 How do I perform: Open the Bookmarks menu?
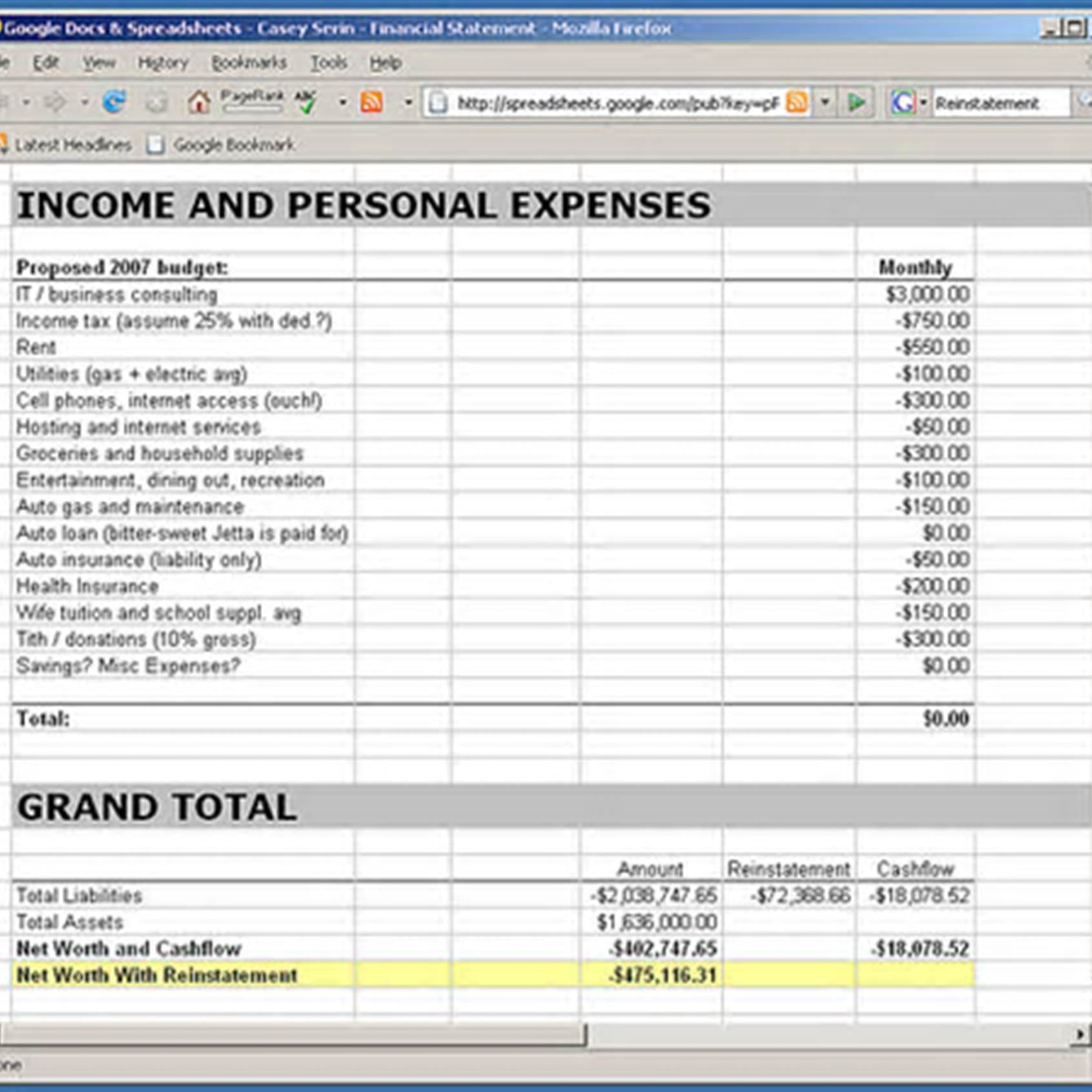point(250,63)
